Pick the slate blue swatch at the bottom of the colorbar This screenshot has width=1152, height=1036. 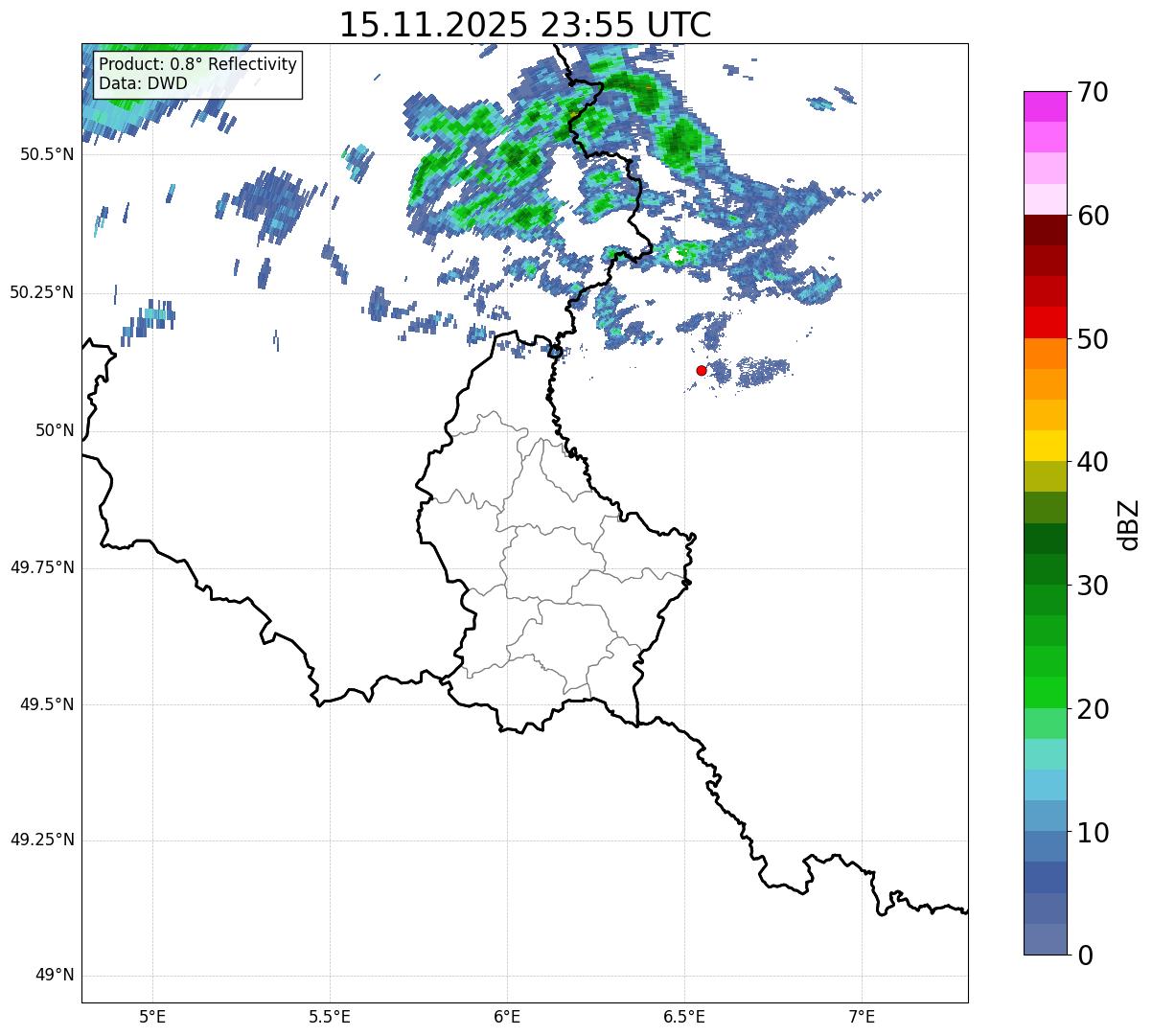(1045, 939)
